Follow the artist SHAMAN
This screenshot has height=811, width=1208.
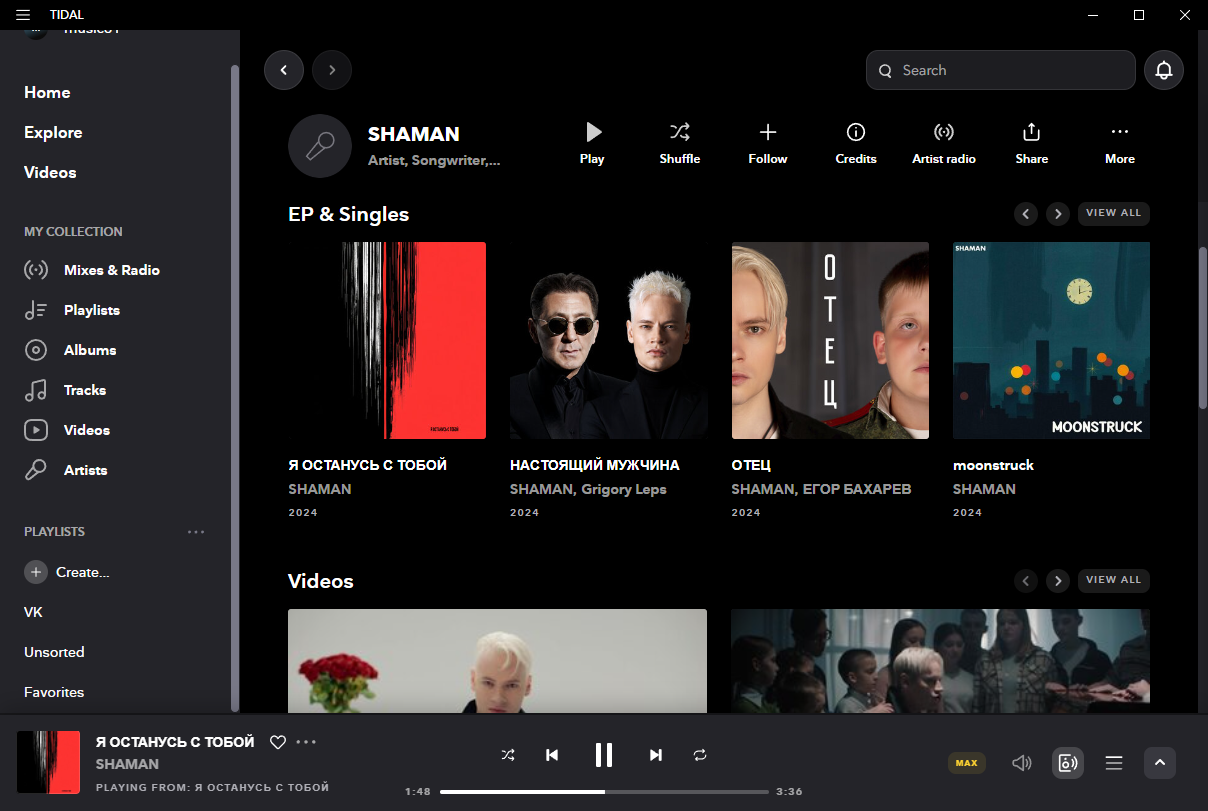768,143
